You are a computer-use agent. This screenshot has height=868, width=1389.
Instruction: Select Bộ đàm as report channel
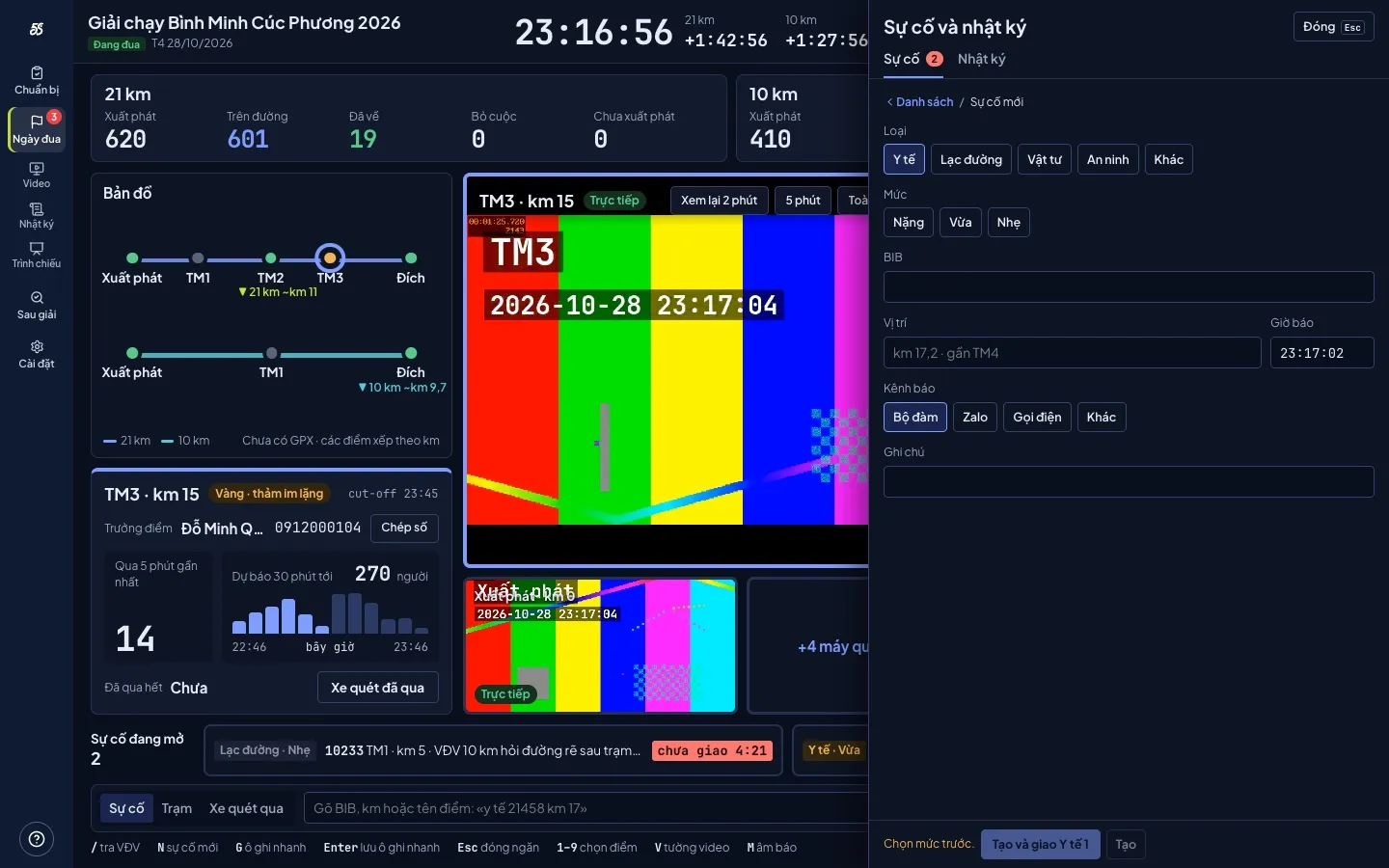[915, 417]
